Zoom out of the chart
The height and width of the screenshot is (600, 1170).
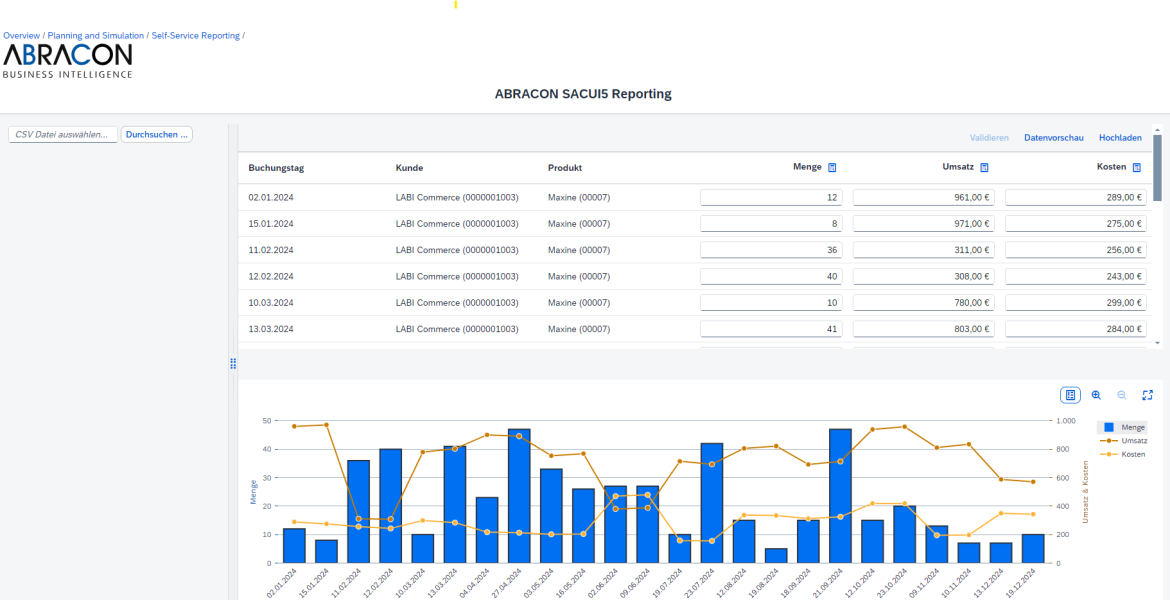click(1121, 395)
